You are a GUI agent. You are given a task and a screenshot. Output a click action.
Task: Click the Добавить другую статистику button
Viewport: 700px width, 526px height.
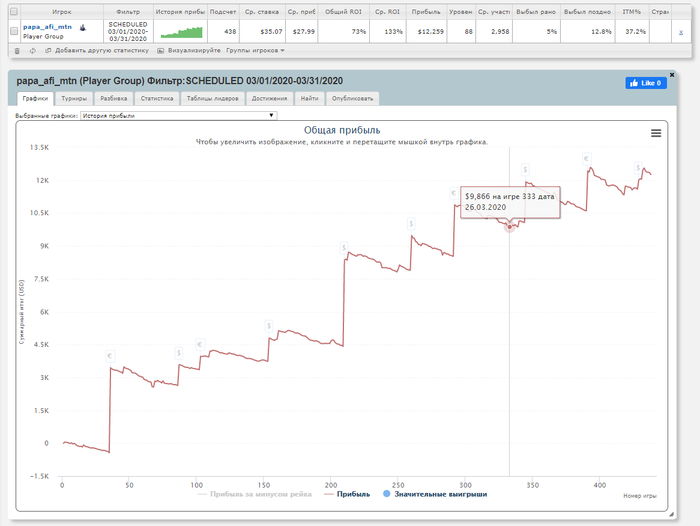click(x=97, y=50)
